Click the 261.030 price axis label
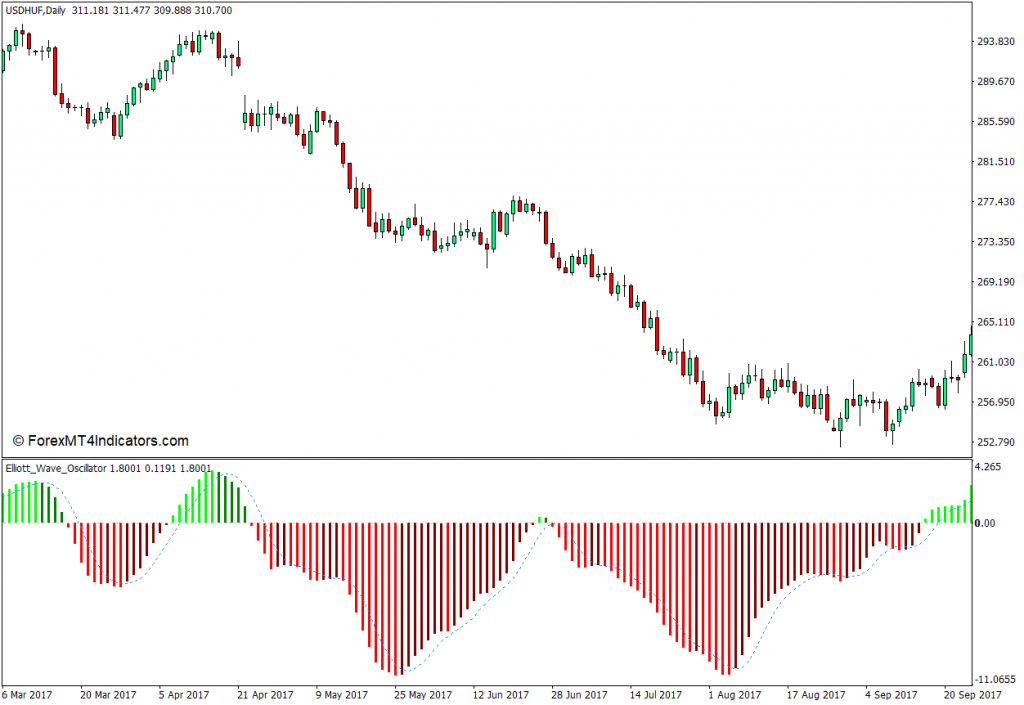The width and height of the screenshot is (1024, 705). pos(996,362)
